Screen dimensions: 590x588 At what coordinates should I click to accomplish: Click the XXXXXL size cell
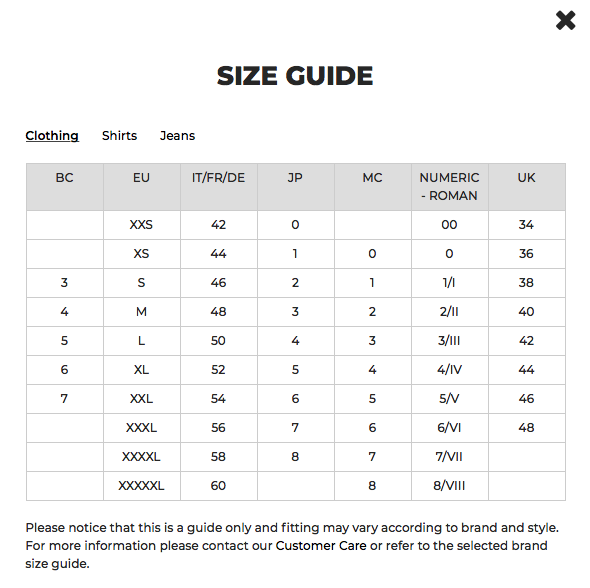point(141,486)
